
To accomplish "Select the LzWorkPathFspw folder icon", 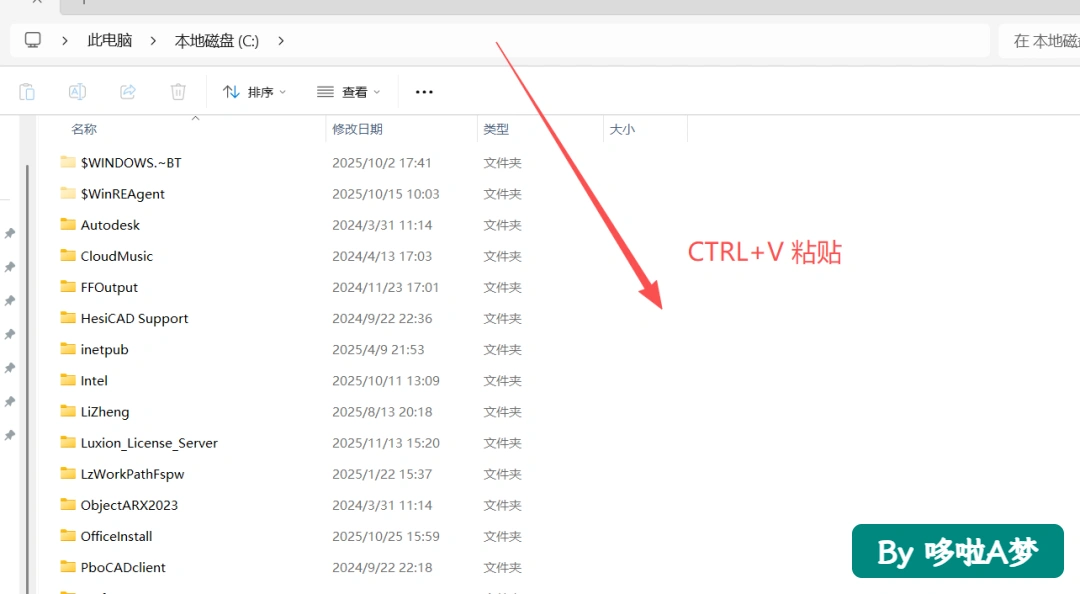I will (68, 473).
